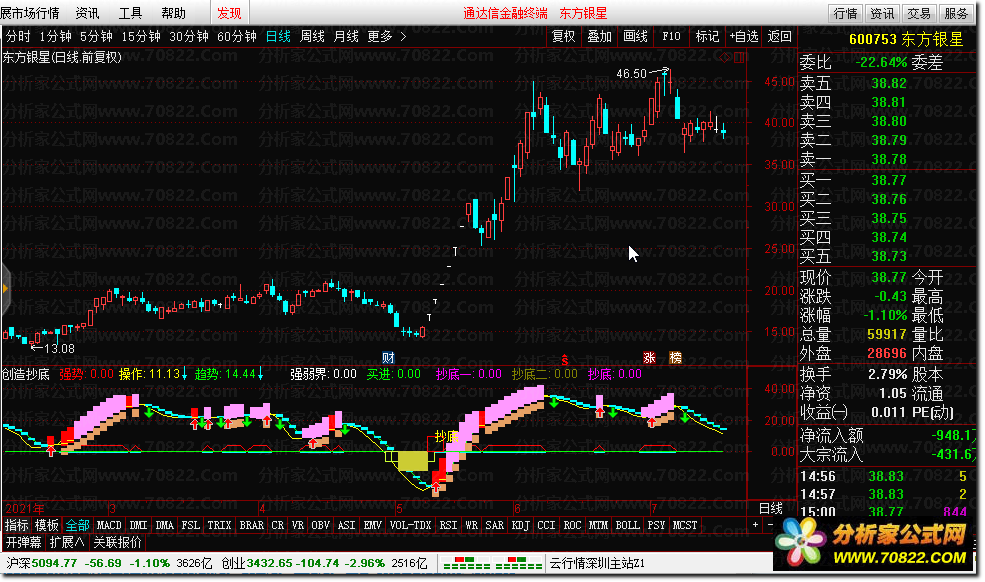Select the 指标 indicators tab
This screenshot has height=582, width=985.
[16, 525]
